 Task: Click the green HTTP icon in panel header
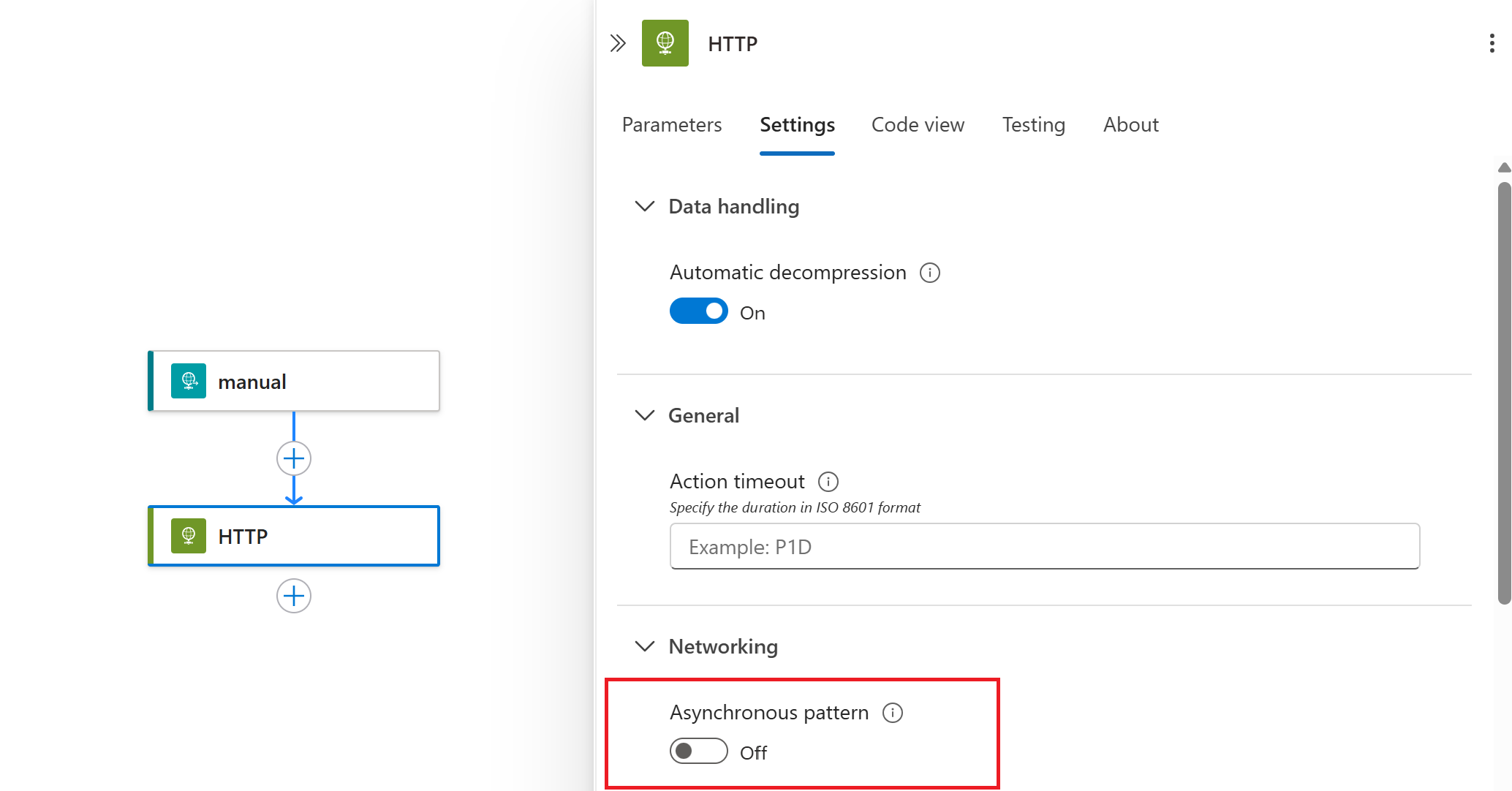click(x=665, y=44)
